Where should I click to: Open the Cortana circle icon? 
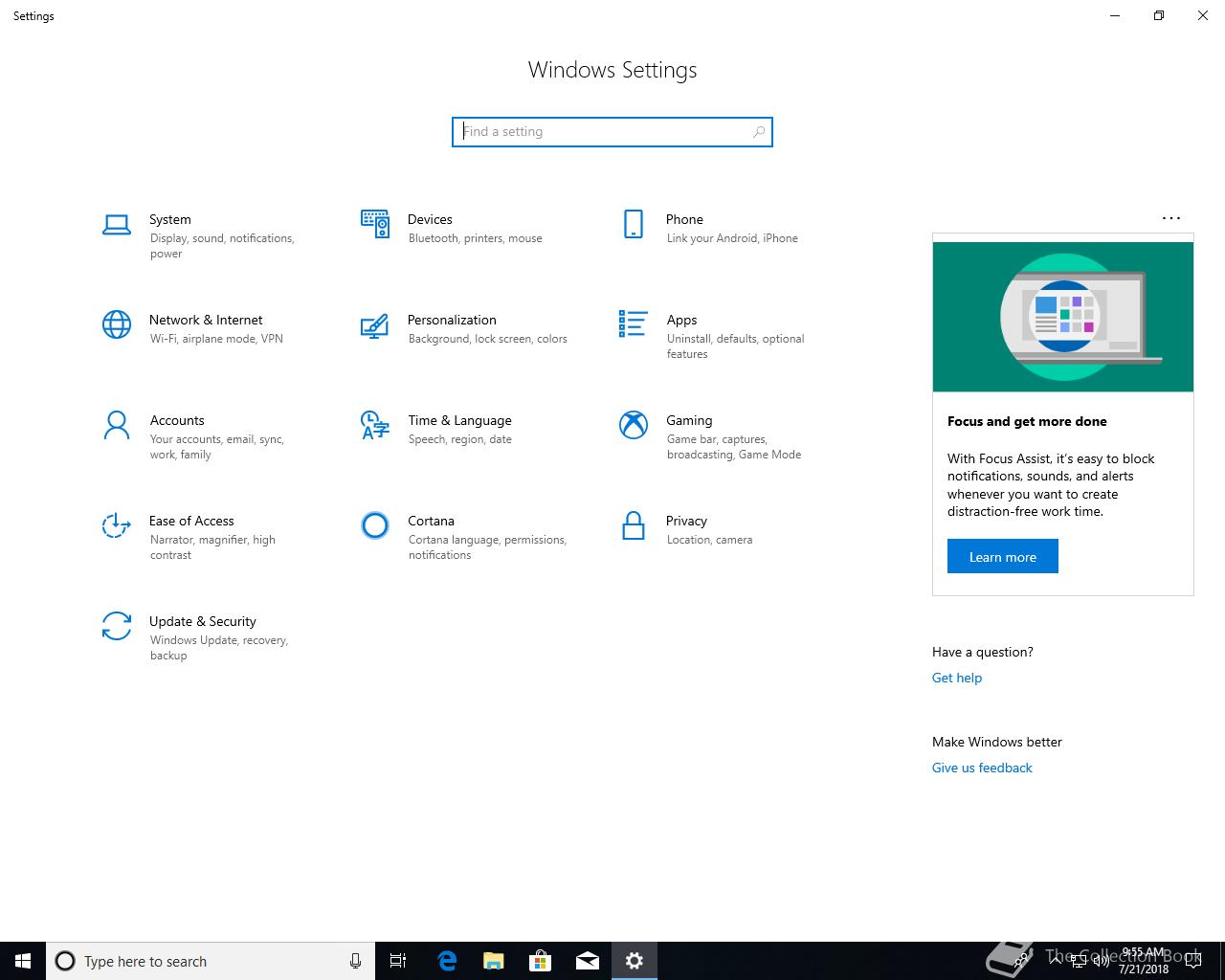pyautogui.click(x=375, y=525)
